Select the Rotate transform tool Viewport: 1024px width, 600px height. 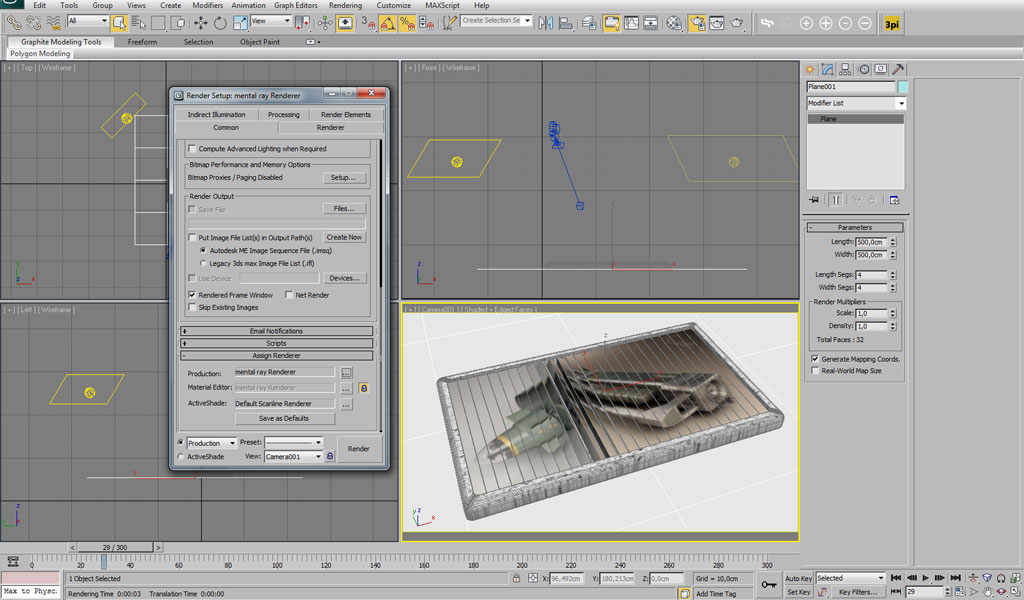220,23
